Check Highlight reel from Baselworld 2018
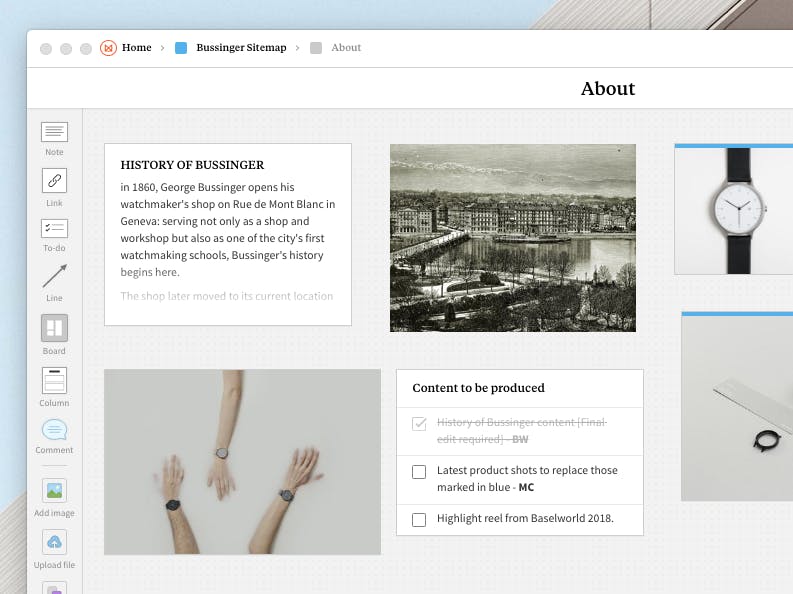 tap(419, 520)
